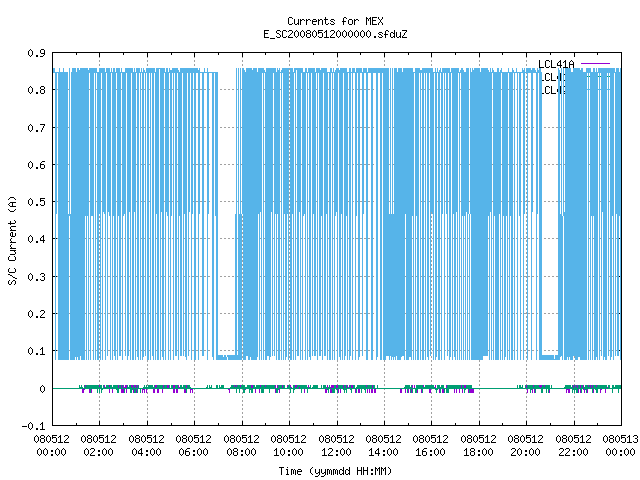The height and width of the screenshot is (480, 640).
Task: Click the 06:00 time tick label
Action: (x=193, y=452)
